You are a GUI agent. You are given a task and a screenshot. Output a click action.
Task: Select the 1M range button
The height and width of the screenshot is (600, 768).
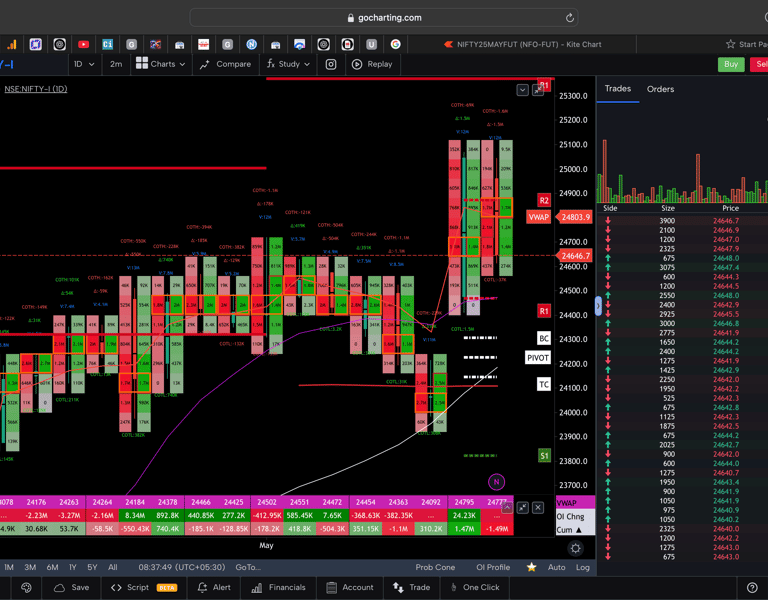tap(9, 567)
